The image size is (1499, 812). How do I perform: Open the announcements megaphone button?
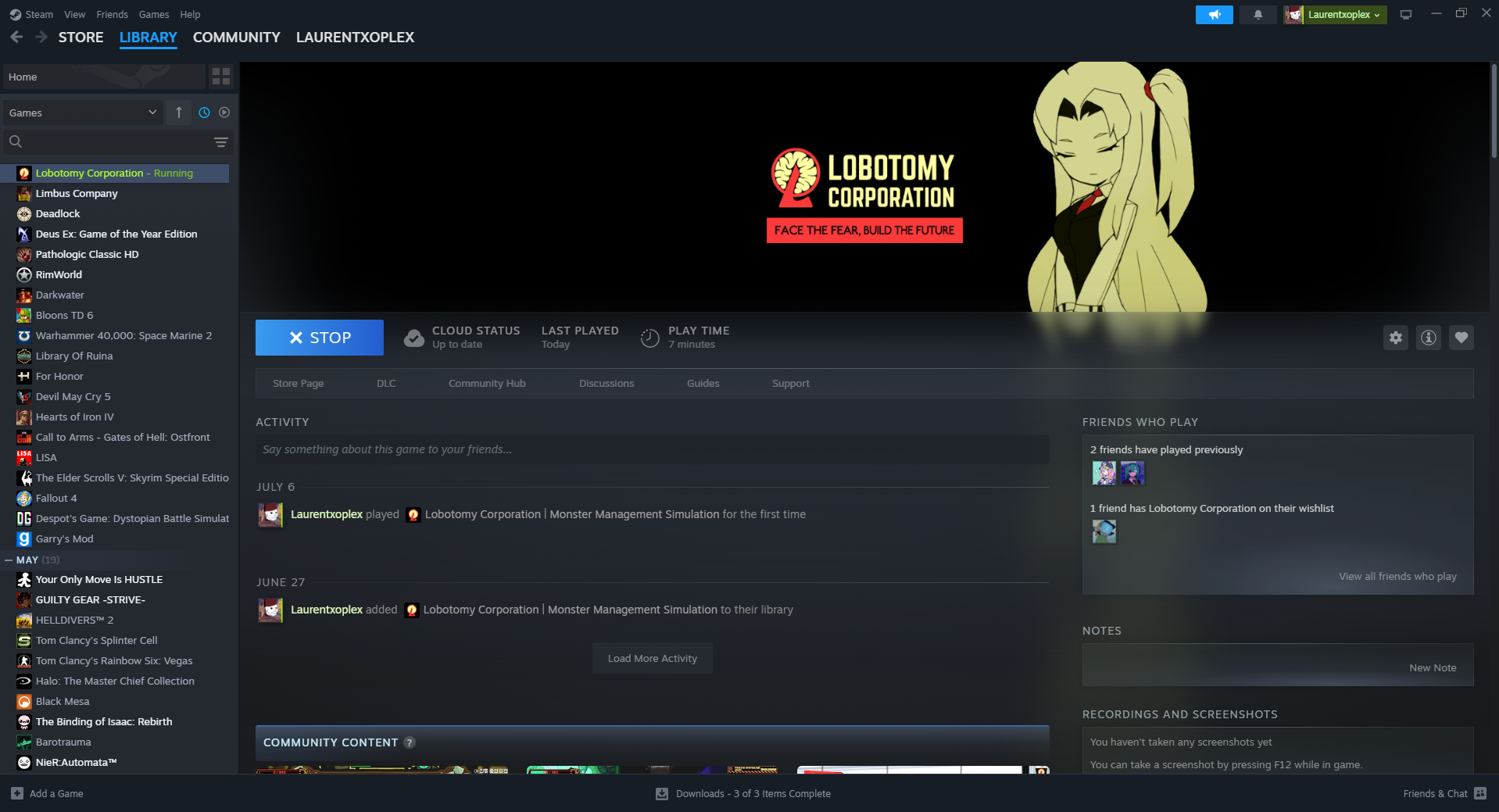point(1214,15)
